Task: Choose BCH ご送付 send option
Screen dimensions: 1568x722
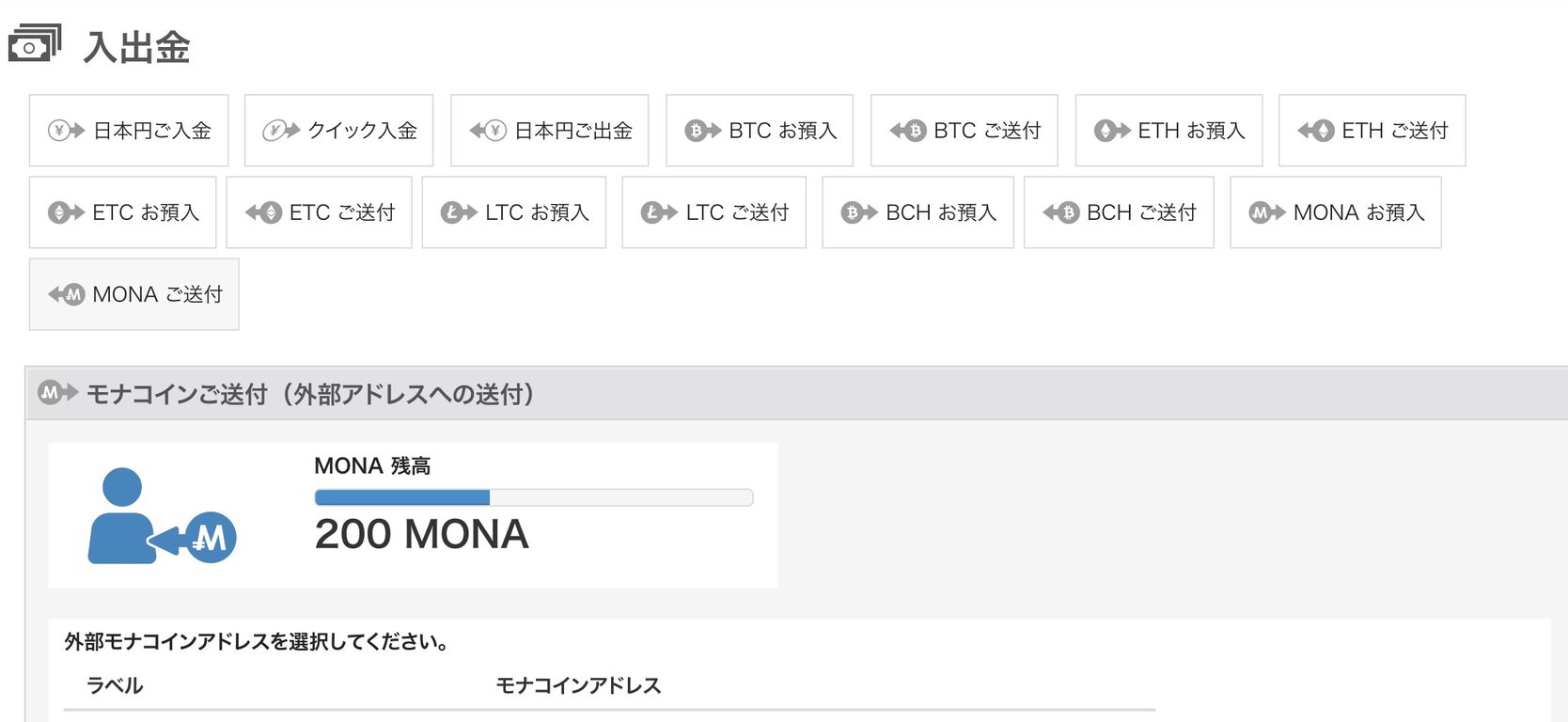Action: (1120, 212)
